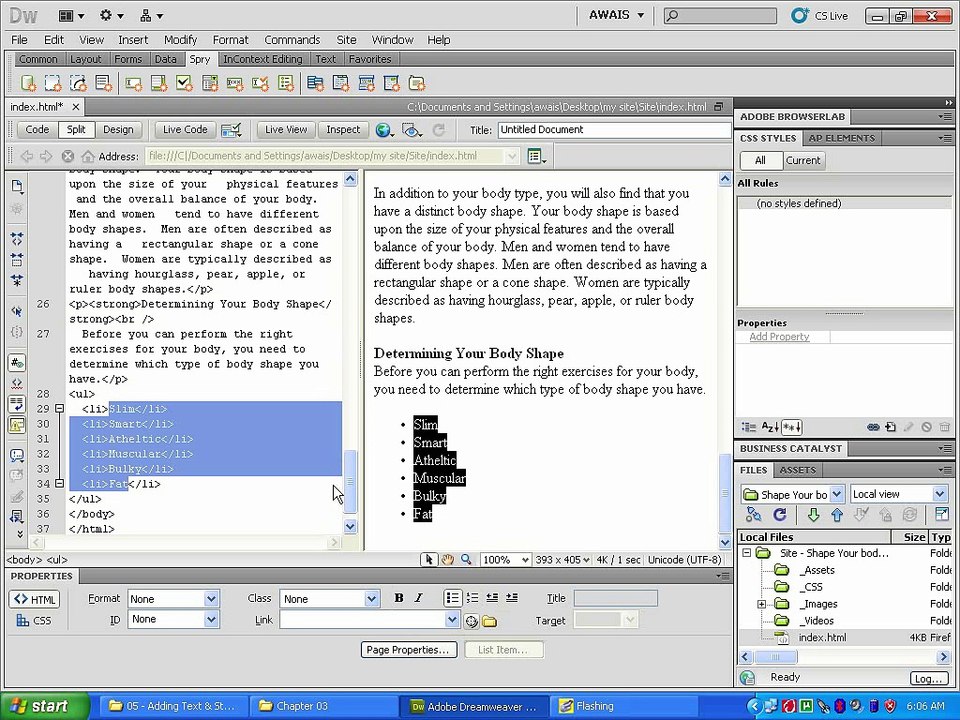Open the Site menu

coord(346,40)
